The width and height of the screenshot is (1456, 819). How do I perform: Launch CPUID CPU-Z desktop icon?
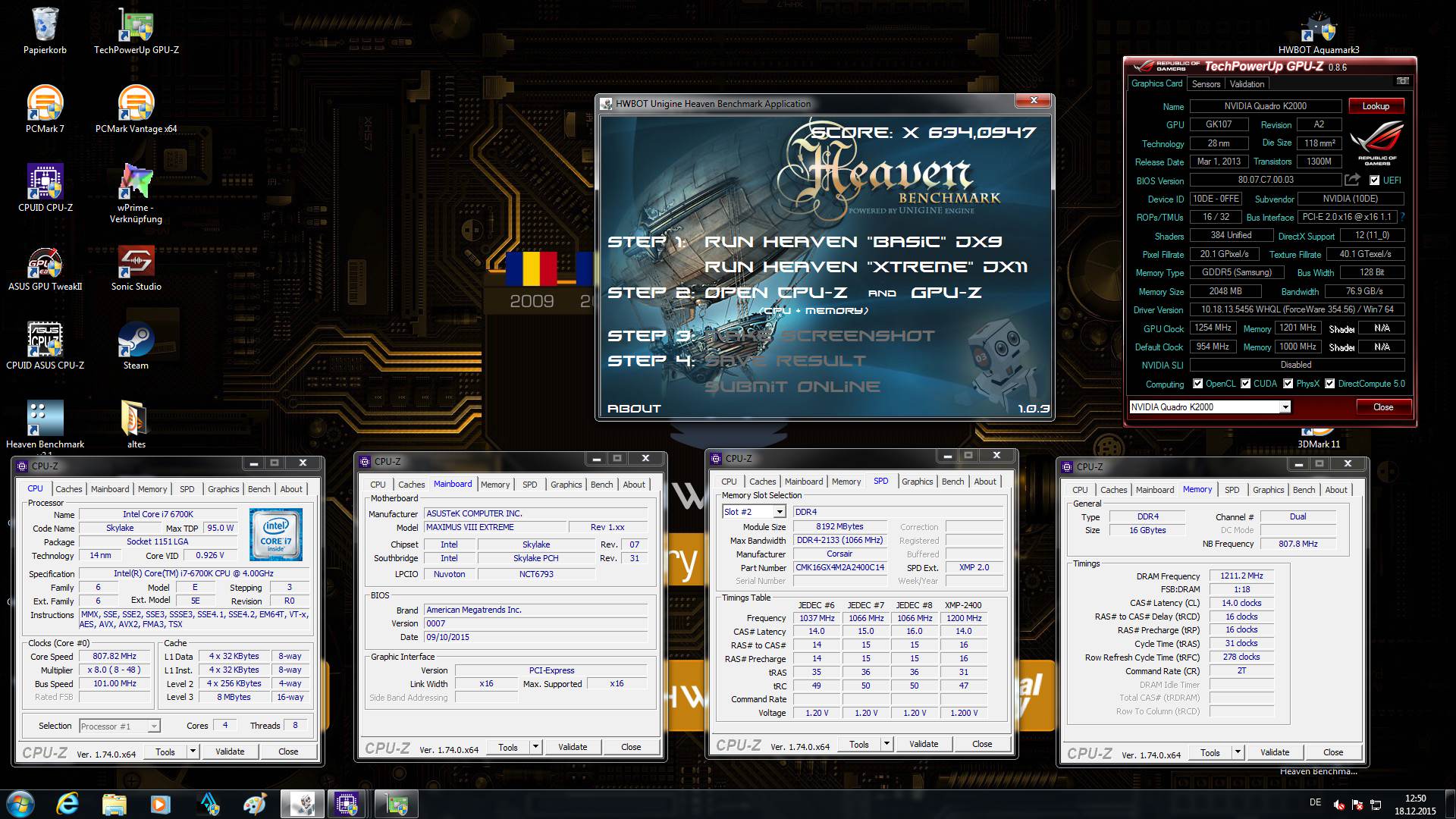coord(45,187)
